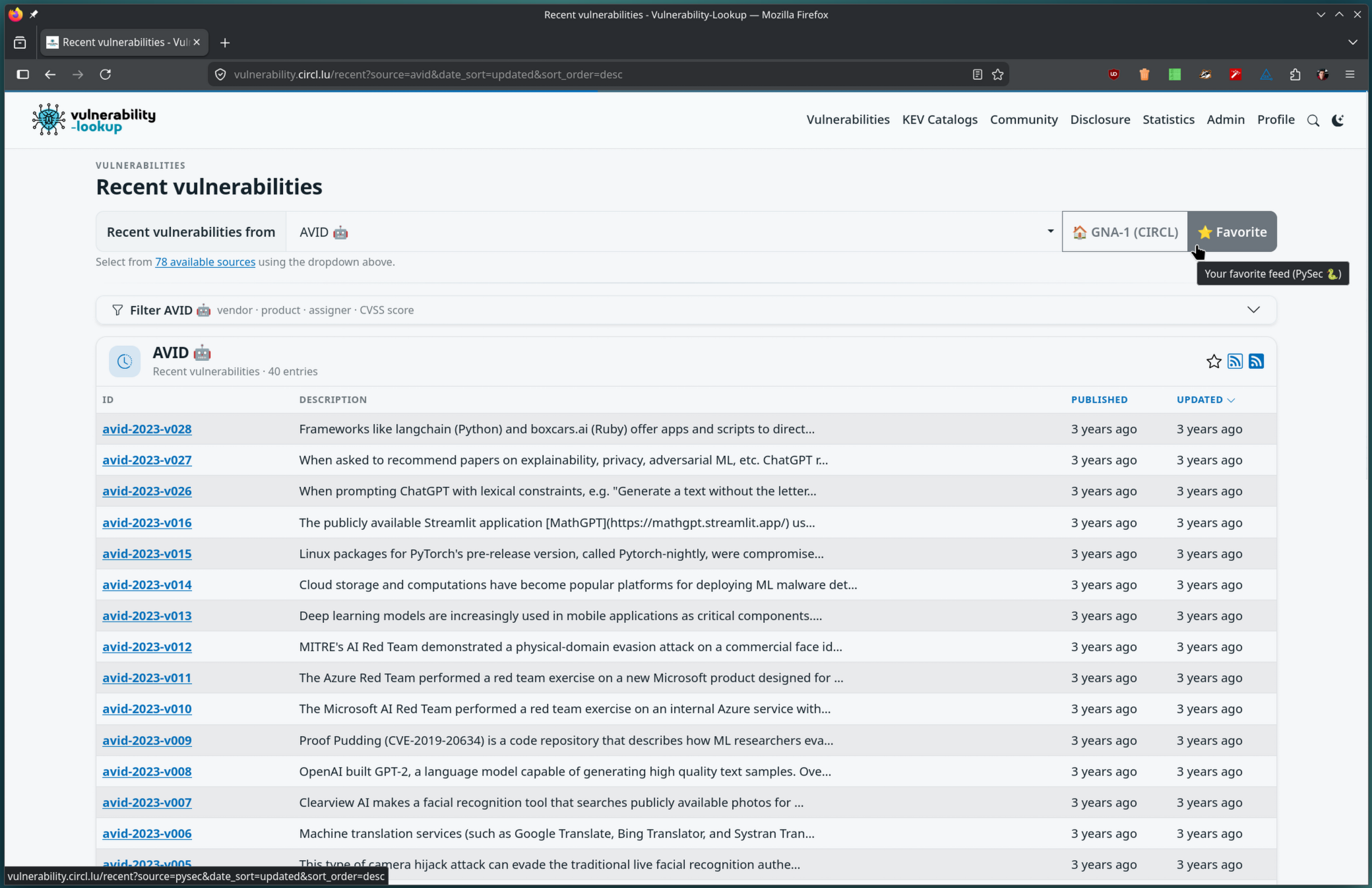The width and height of the screenshot is (1372, 888).
Task: Click the vulnerability-lookup logo
Action: (94, 119)
